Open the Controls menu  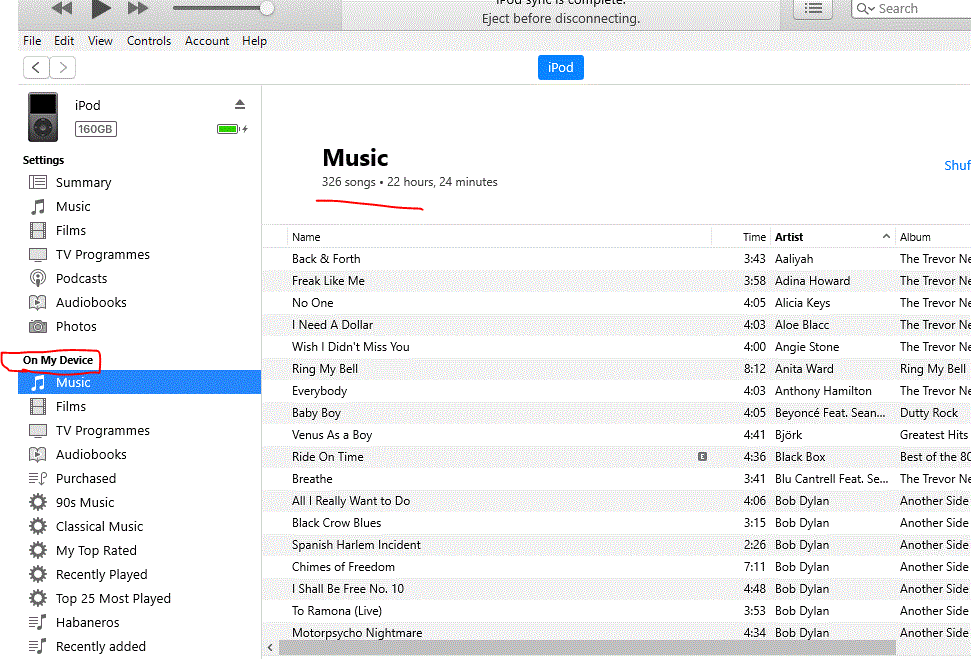point(149,41)
